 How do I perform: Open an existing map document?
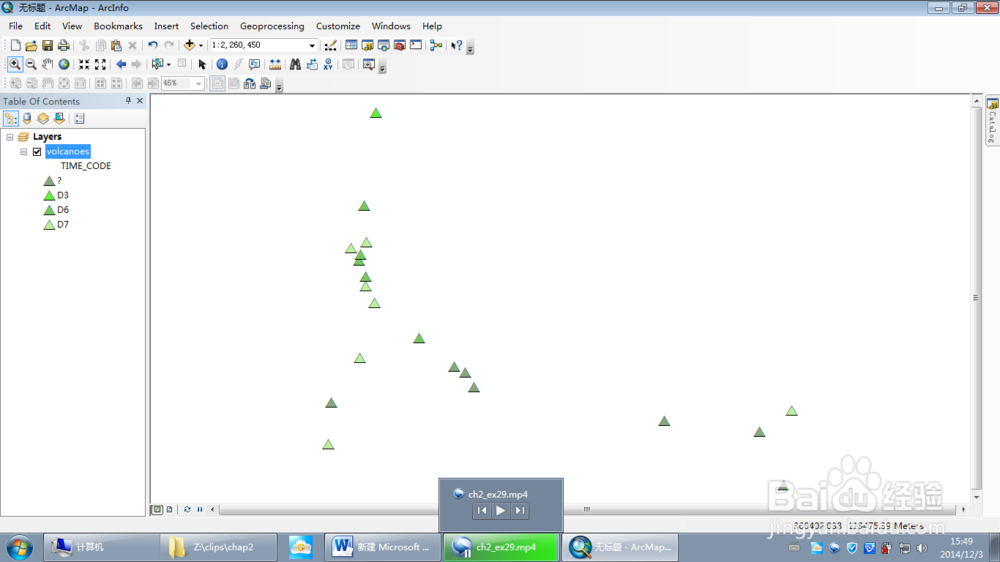click(x=31, y=45)
